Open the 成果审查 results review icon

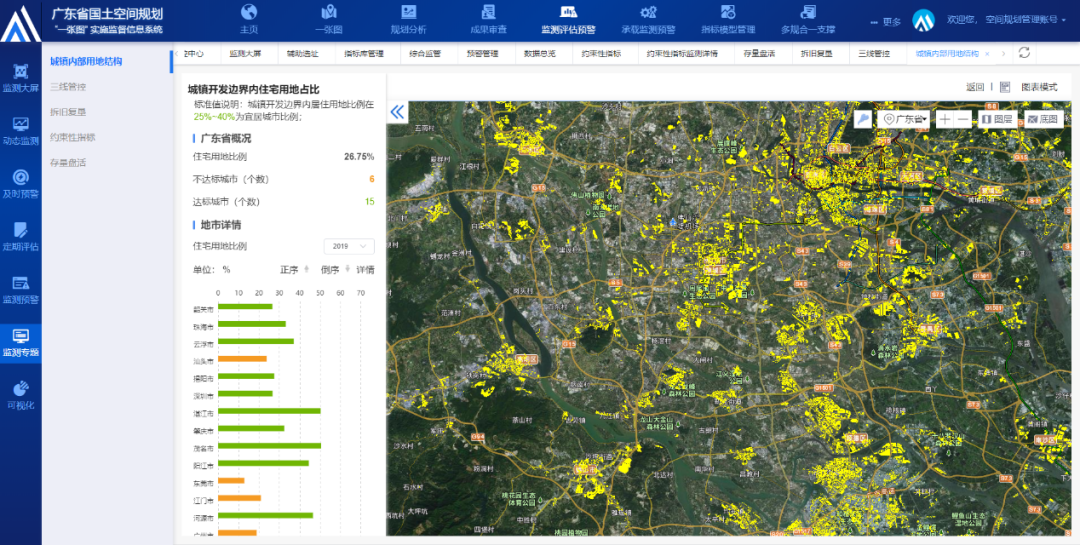[x=488, y=12]
